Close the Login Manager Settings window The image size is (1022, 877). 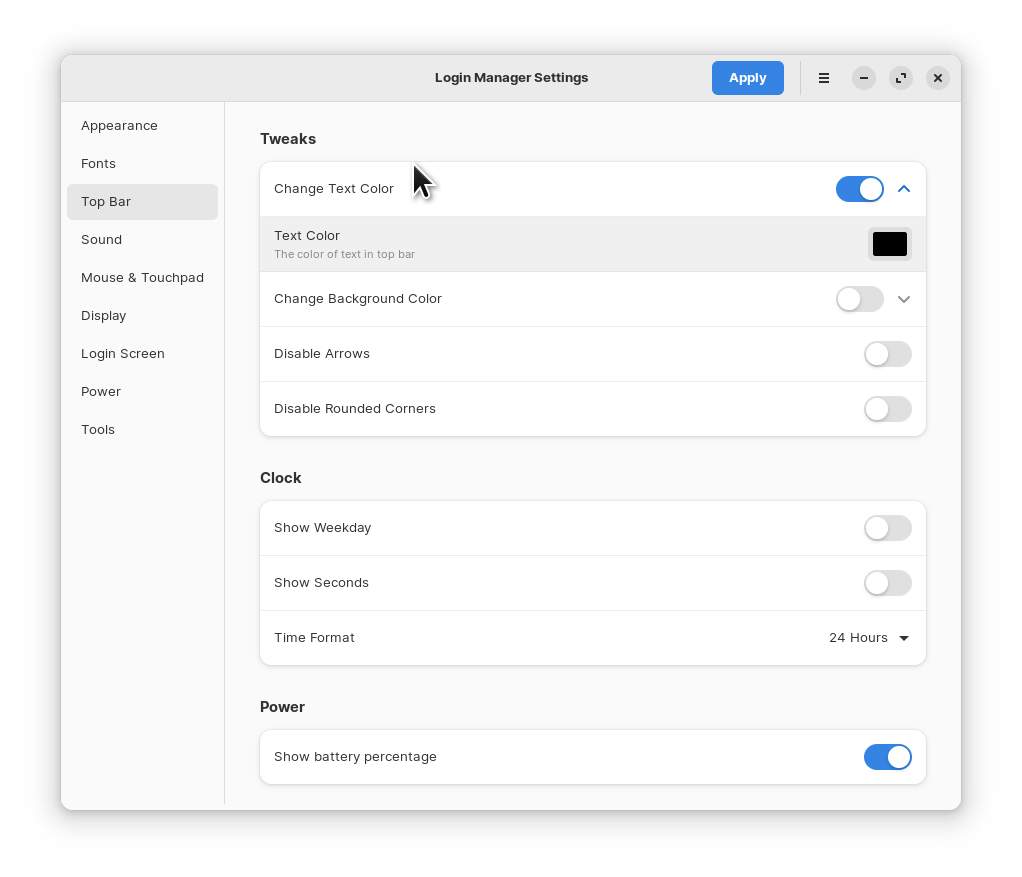click(x=938, y=78)
